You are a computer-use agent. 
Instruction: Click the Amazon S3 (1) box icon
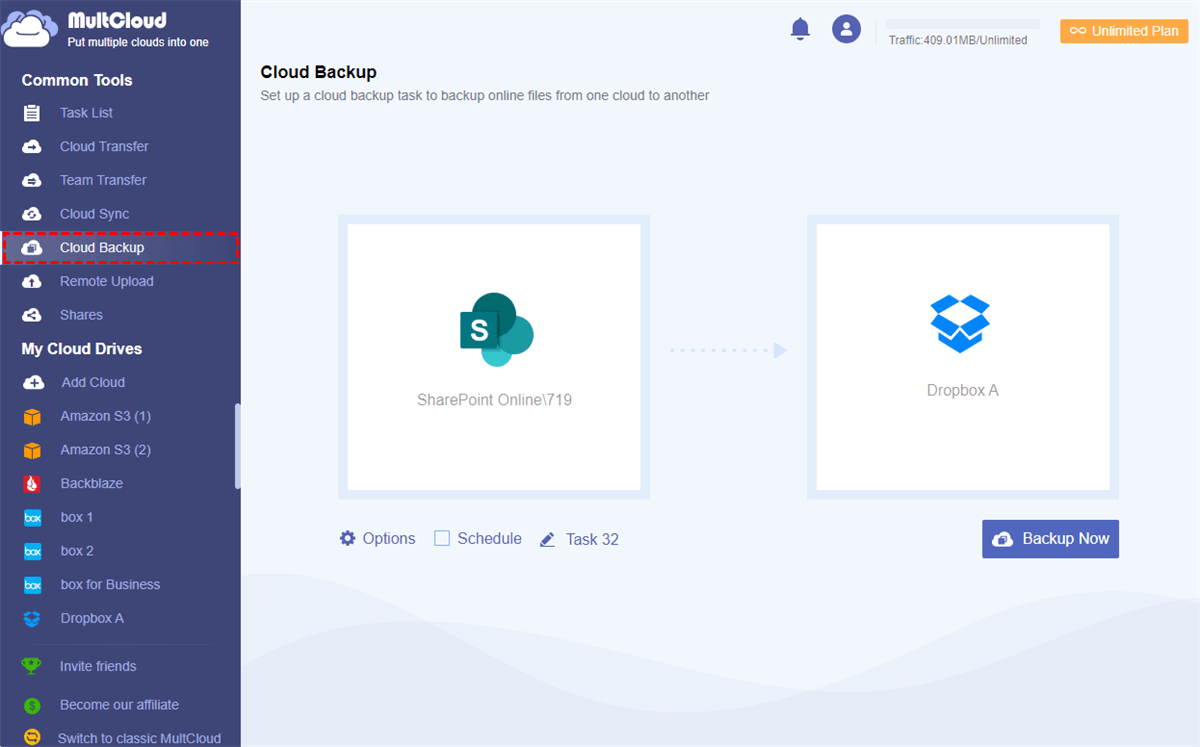tap(32, 416)
